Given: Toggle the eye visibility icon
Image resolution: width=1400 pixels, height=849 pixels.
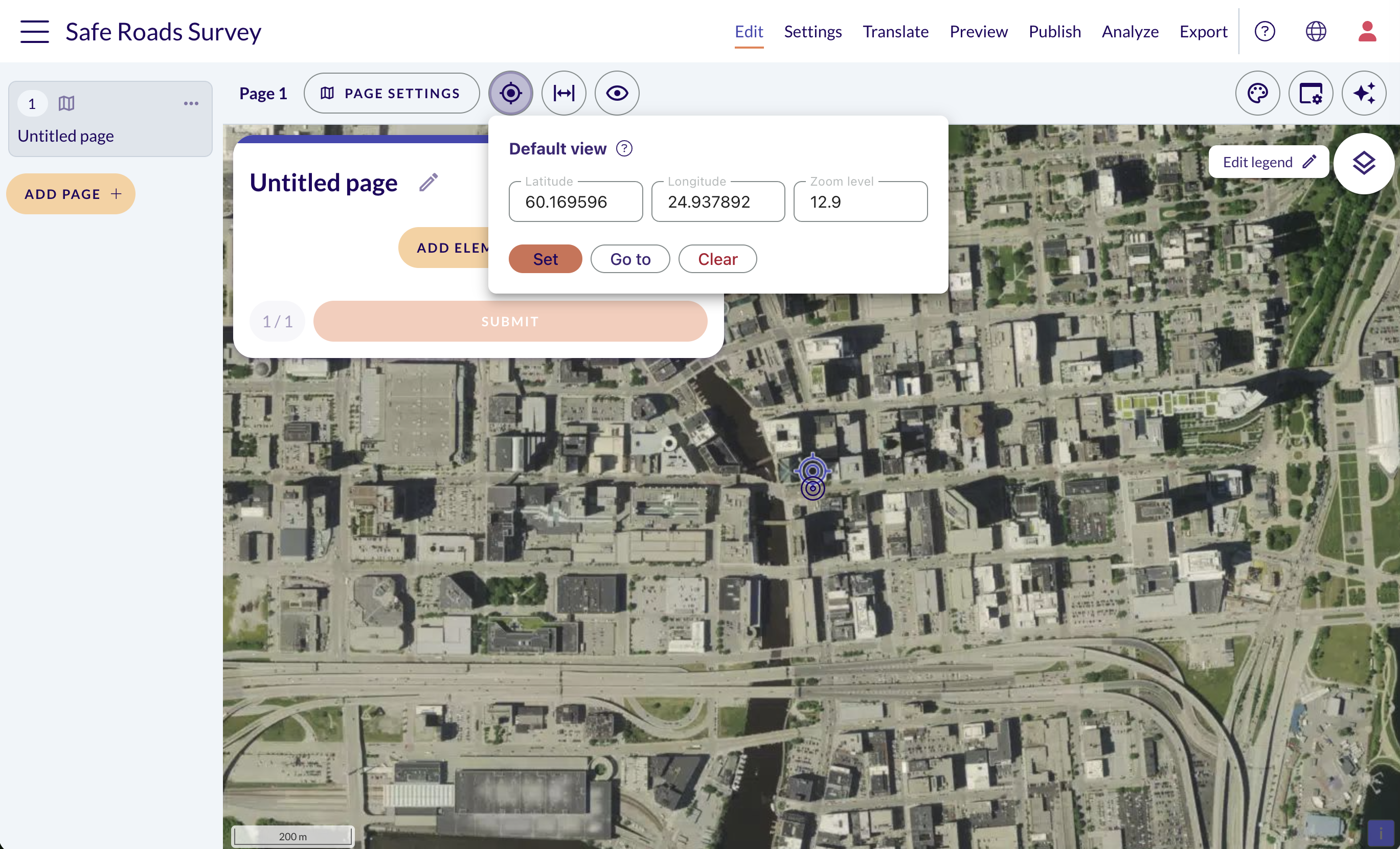Looking at the screenshot, I should point(617,93).
